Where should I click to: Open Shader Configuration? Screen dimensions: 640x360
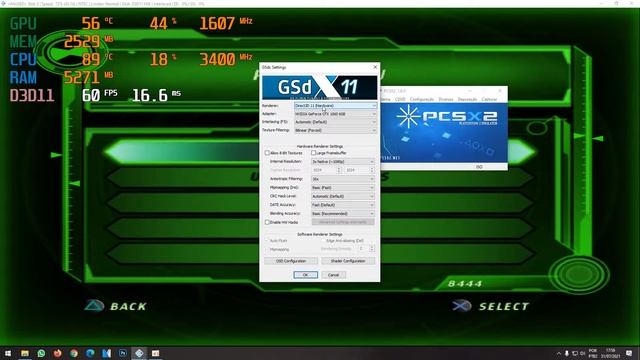pos(348,261)
